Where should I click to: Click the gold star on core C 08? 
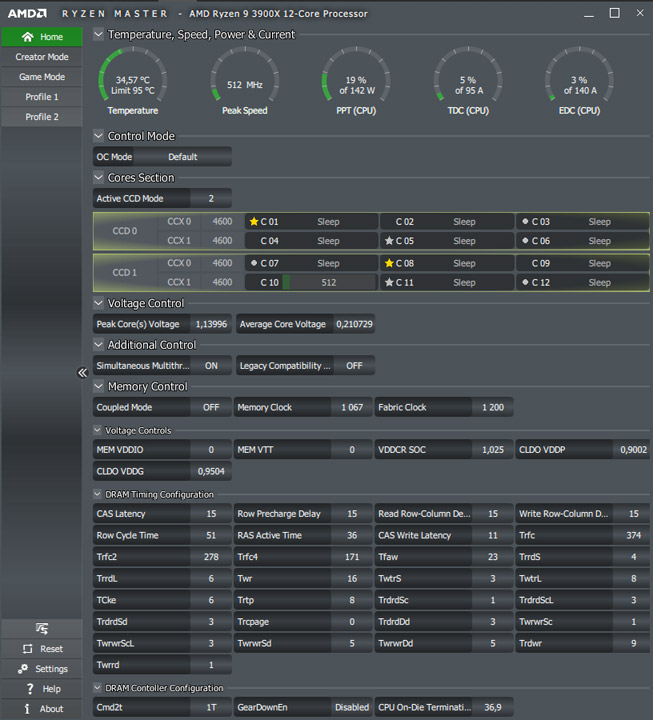pyautogui.click(x=389, y=263)
